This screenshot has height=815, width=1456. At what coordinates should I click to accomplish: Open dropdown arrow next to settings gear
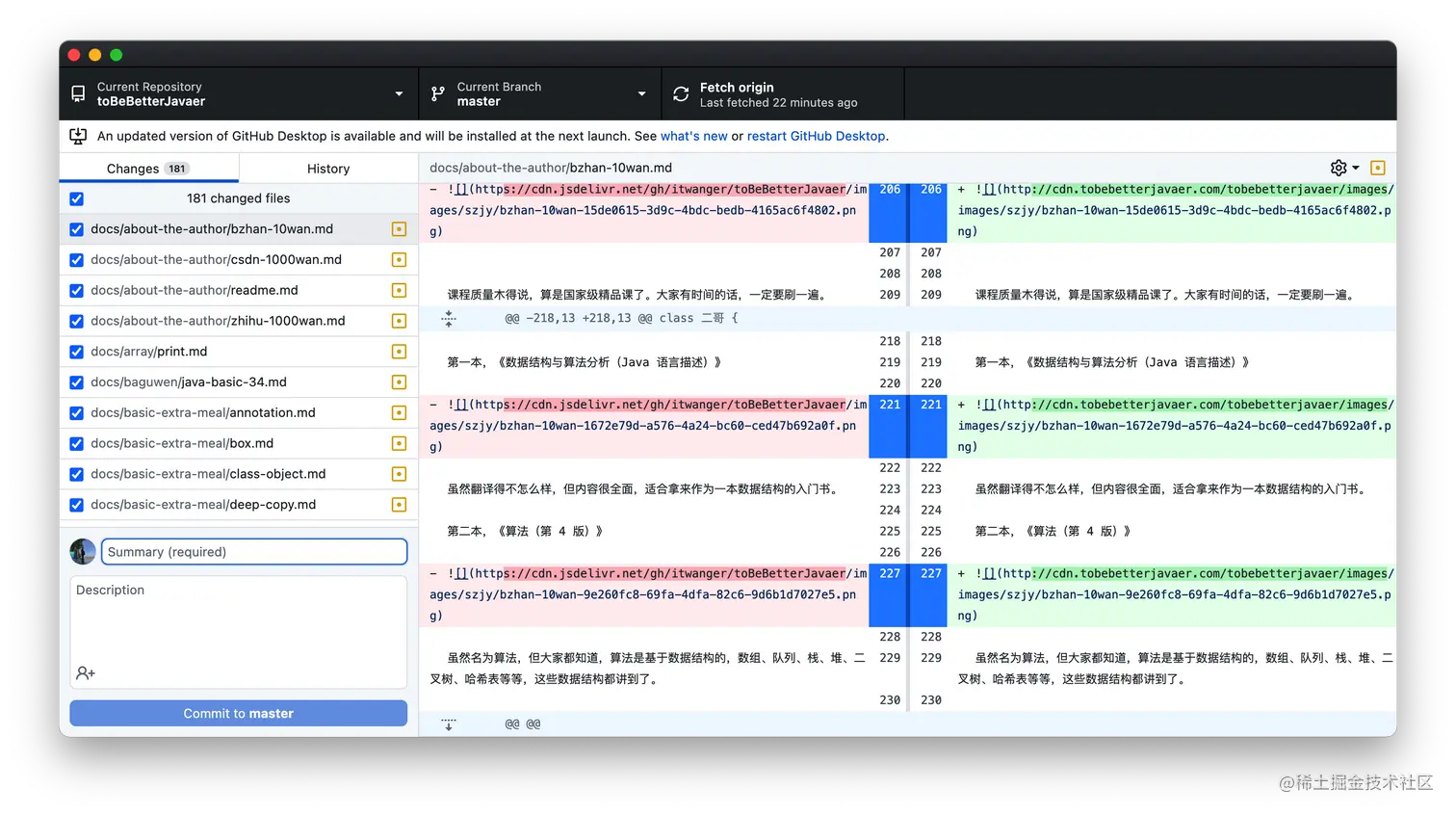[x=1356, y=168]
